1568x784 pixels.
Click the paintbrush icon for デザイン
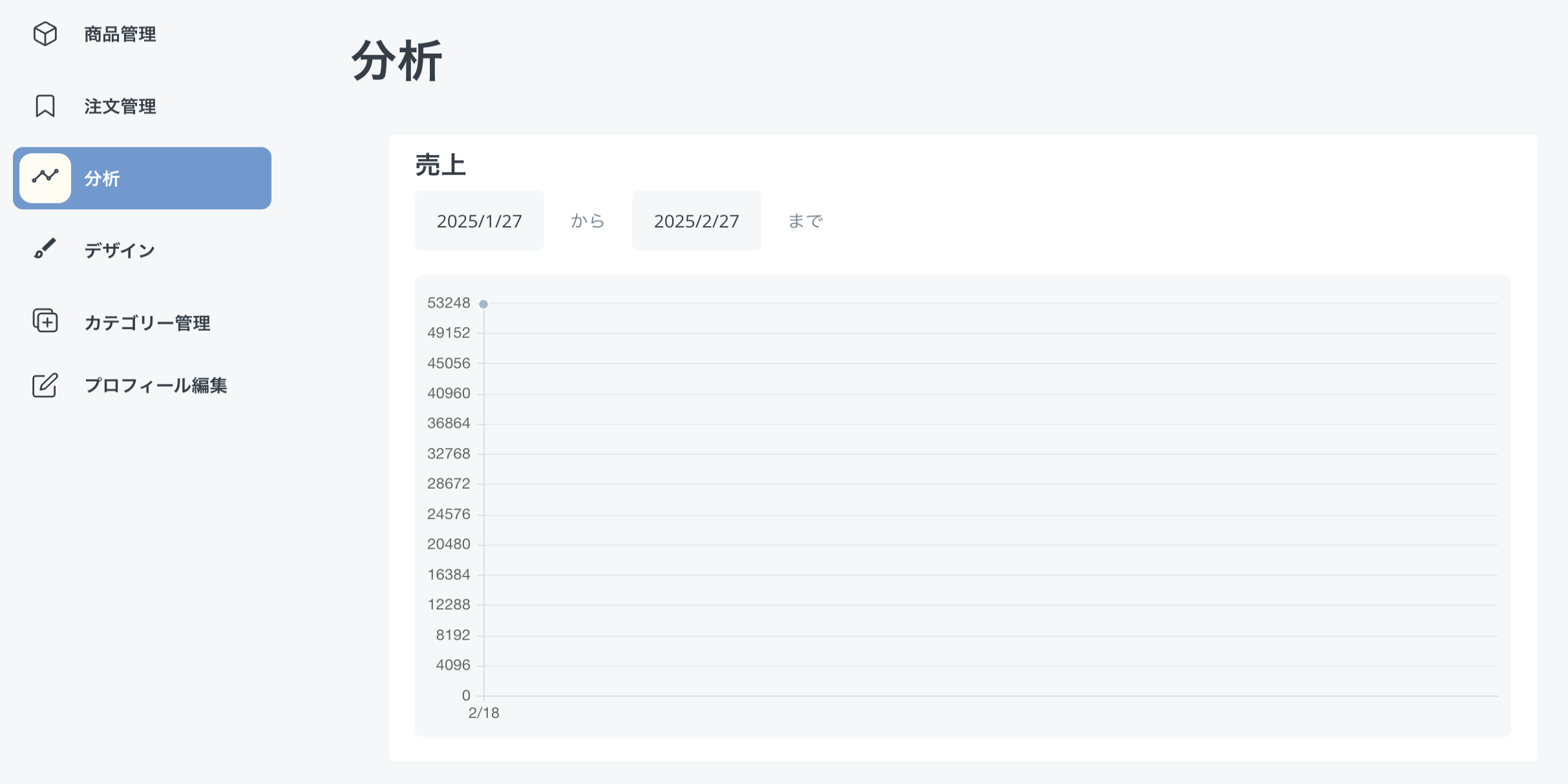(45, 249)
